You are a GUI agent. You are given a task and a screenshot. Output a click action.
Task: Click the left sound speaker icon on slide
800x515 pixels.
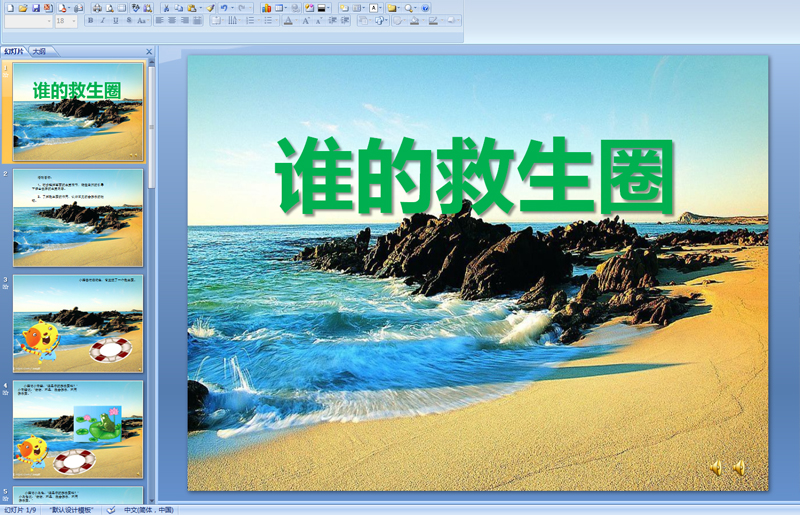pos(716,468)
